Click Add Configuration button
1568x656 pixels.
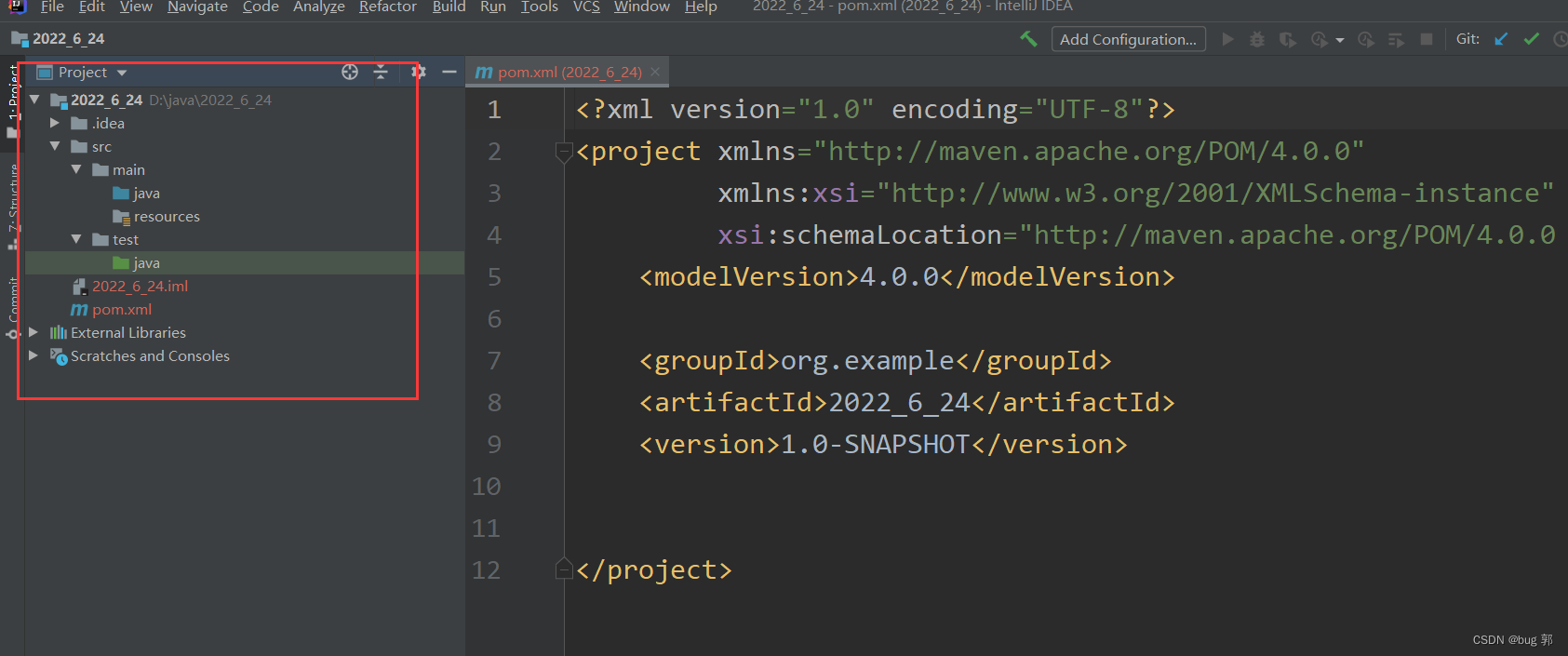(x=1129, y=39)
